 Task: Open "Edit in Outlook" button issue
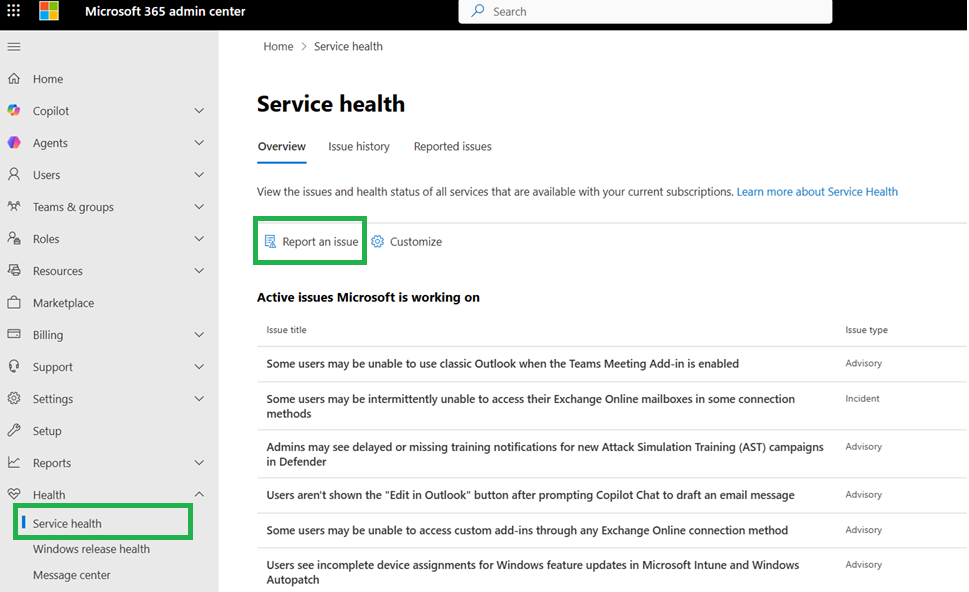point(530,495)
